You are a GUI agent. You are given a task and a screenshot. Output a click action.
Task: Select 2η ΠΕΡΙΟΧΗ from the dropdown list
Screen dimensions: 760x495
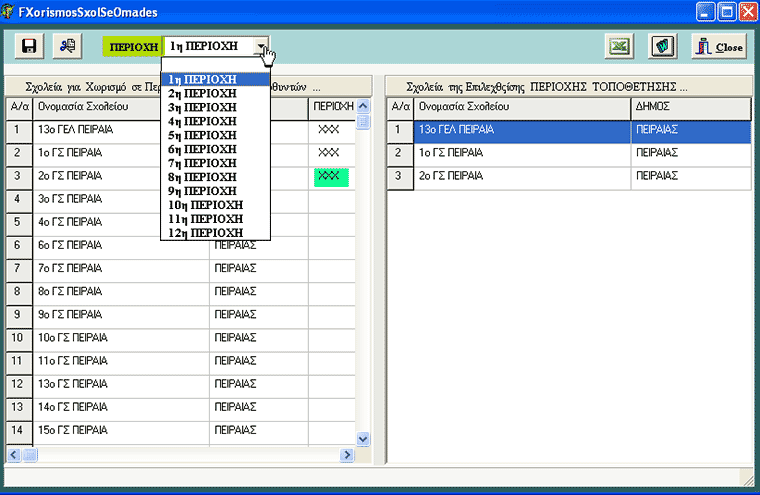click(202, 93)
